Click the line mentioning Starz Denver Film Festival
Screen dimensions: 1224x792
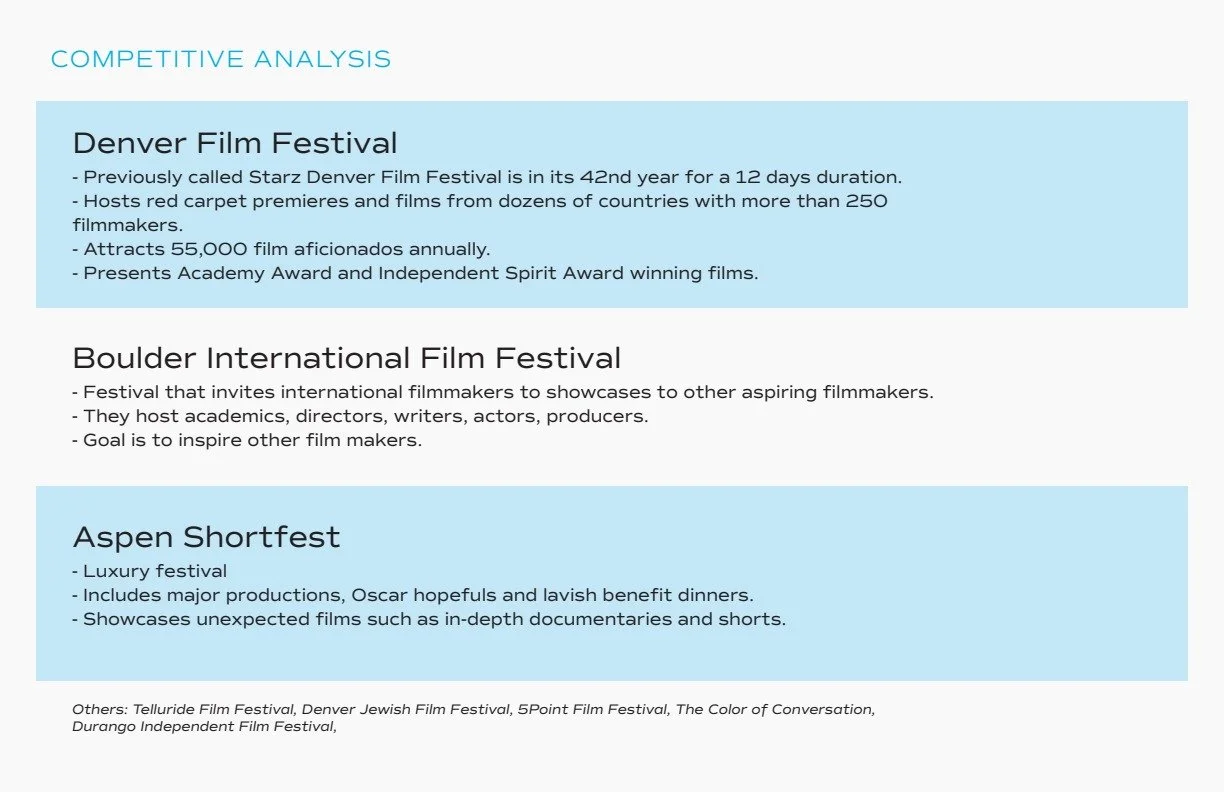coord(487,177)
